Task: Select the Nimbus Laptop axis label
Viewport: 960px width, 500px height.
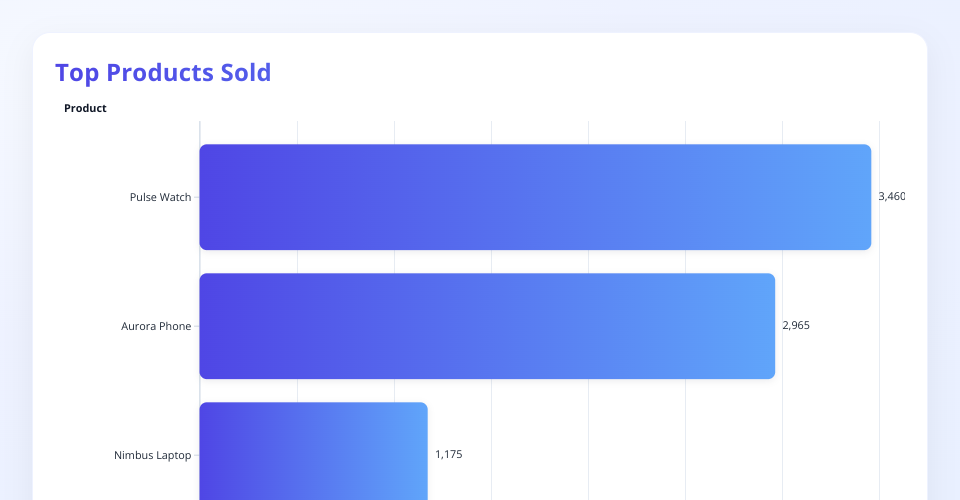Action: 152,455
